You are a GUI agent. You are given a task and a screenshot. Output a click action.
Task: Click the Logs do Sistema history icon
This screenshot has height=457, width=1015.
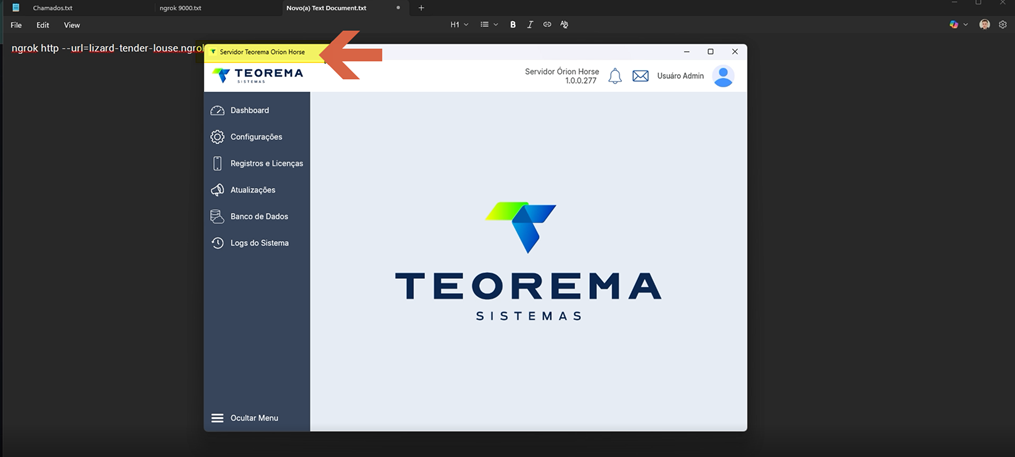tap(218, 243)
